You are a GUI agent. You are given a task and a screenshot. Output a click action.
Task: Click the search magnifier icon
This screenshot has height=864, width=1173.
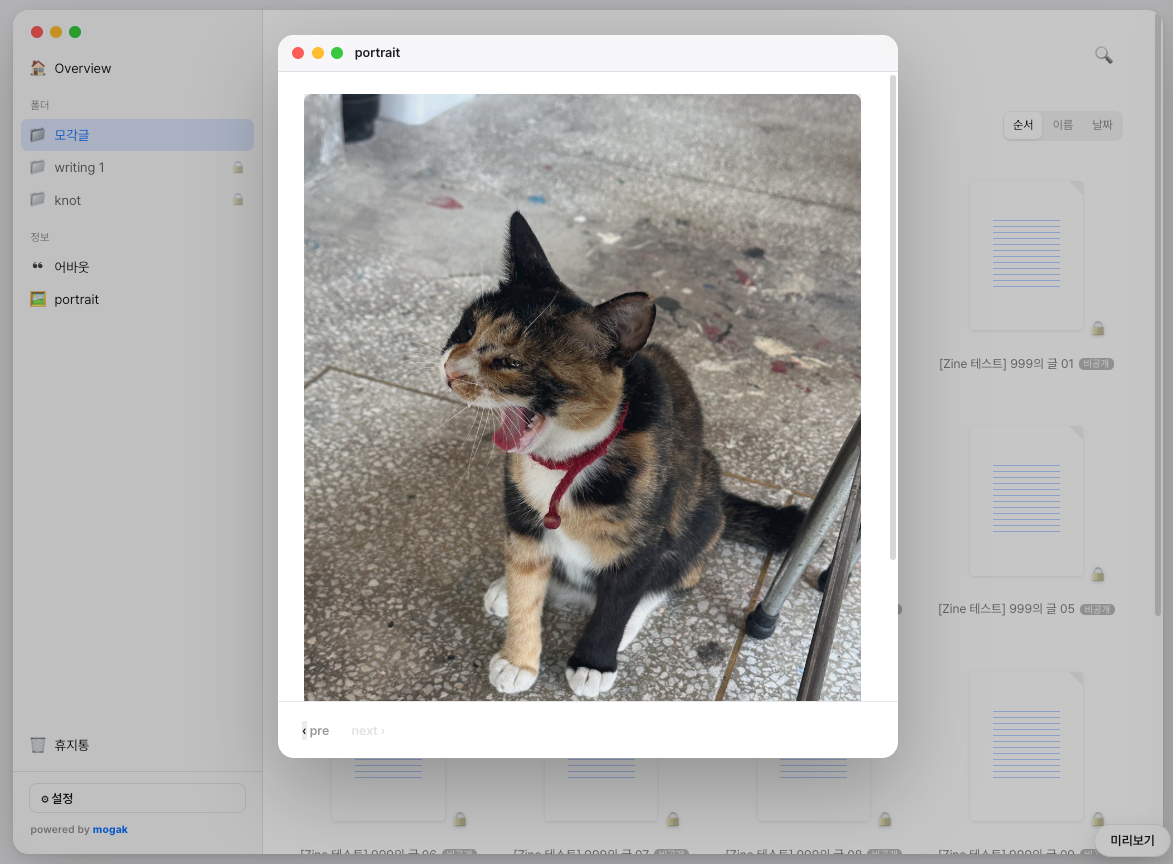(1103, 55)
